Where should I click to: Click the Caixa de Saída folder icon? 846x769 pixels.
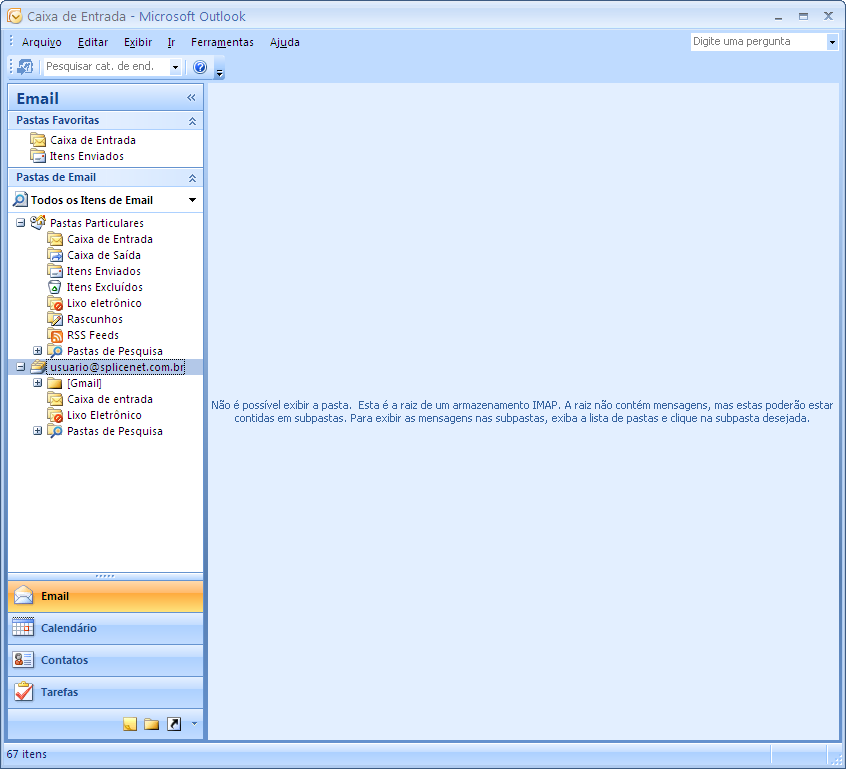click(55, 255)
